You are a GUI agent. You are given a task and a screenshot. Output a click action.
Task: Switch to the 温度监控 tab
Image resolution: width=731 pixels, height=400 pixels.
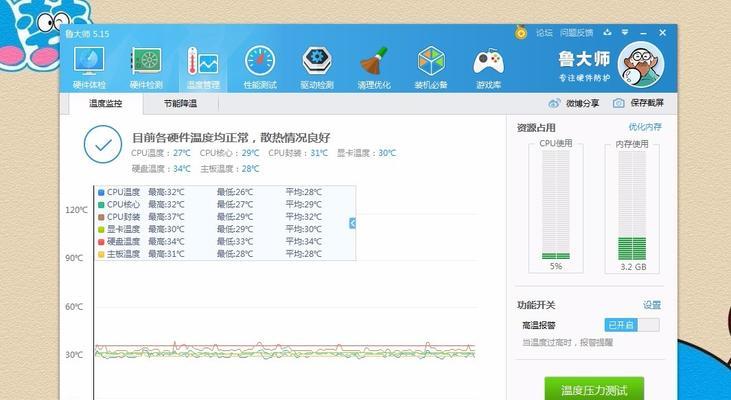(x=106, y=103)
